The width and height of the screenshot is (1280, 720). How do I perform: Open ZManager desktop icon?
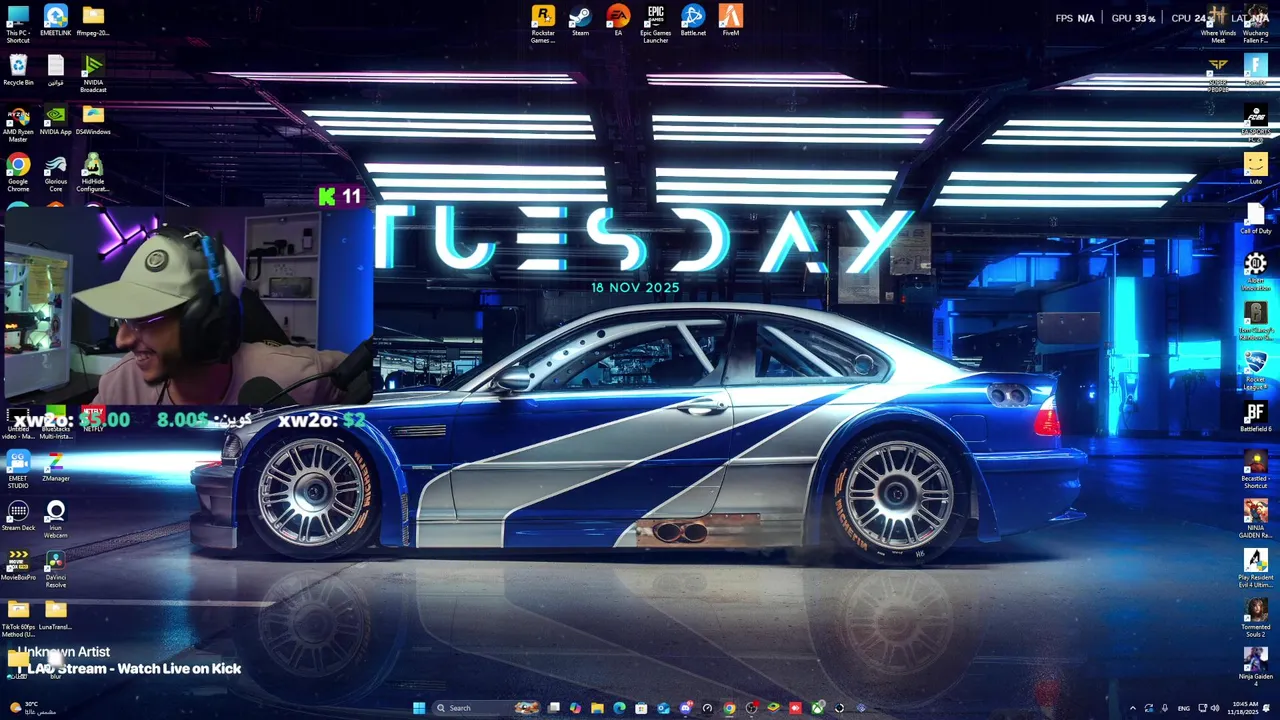pyautogui.click(x=55, y=466)
